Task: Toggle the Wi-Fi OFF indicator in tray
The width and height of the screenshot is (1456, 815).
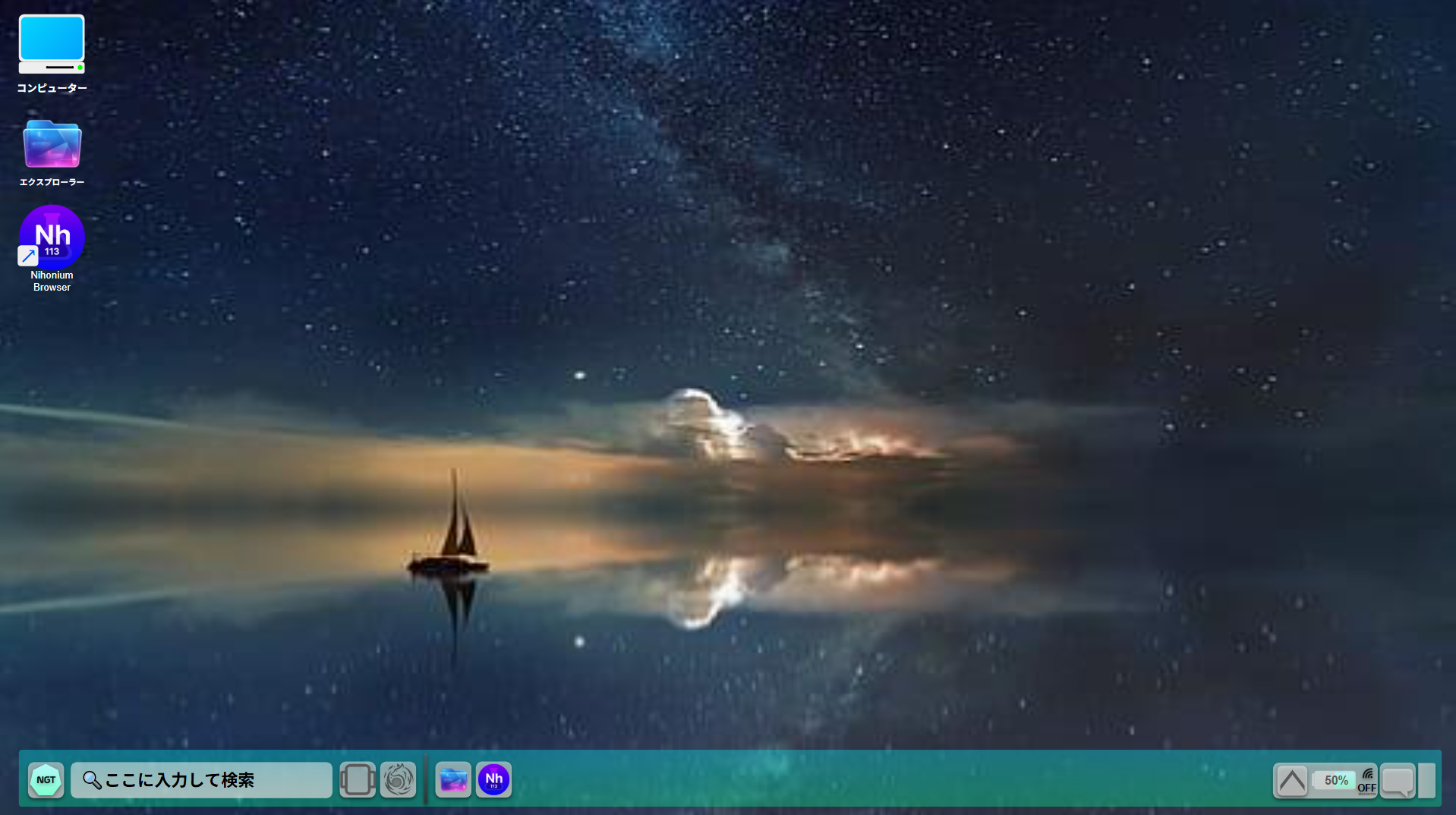Action: [x=1366, y=780]
